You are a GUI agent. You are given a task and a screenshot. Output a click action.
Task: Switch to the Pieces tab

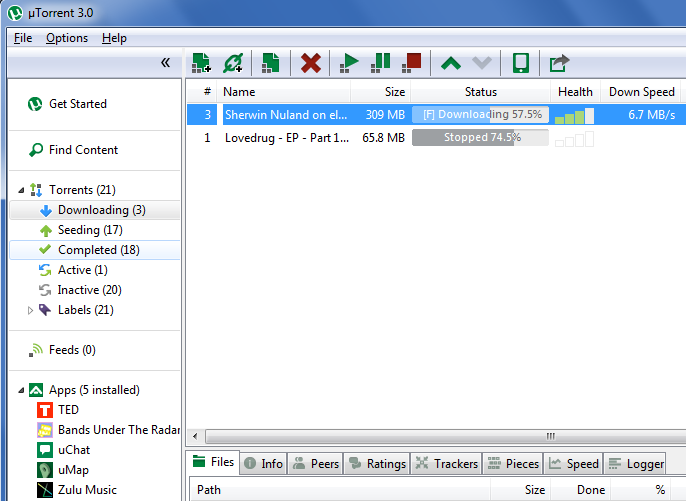(x=513, y=463)
